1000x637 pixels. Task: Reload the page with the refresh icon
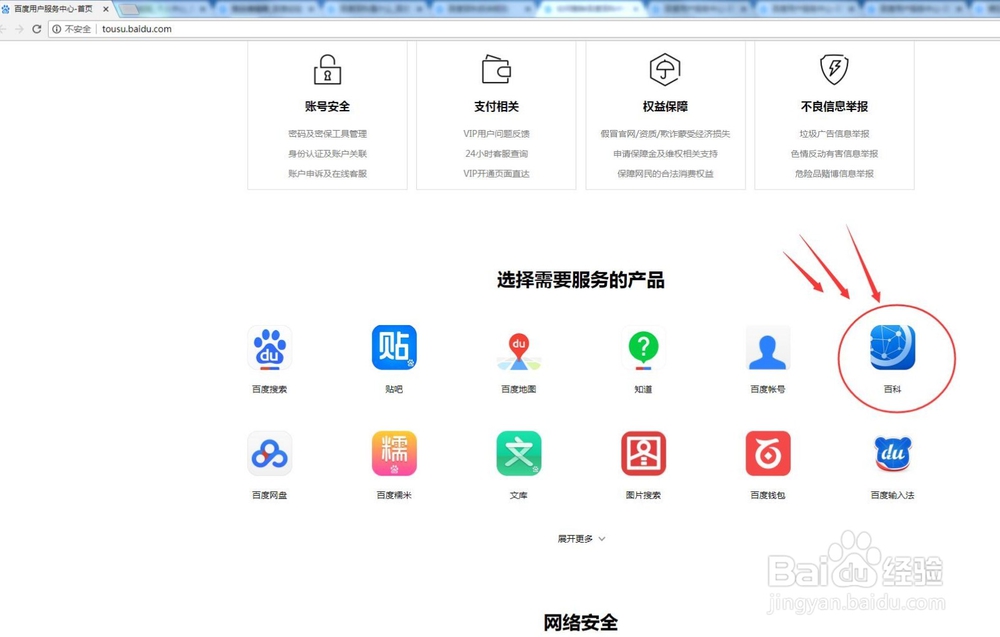[x=36, y=29]
